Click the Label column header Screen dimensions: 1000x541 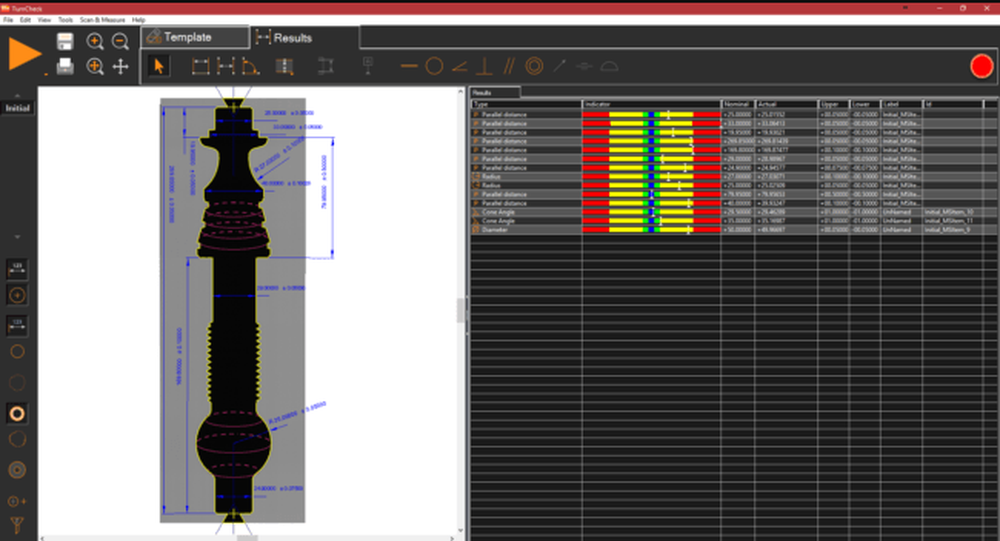(902, 104)
